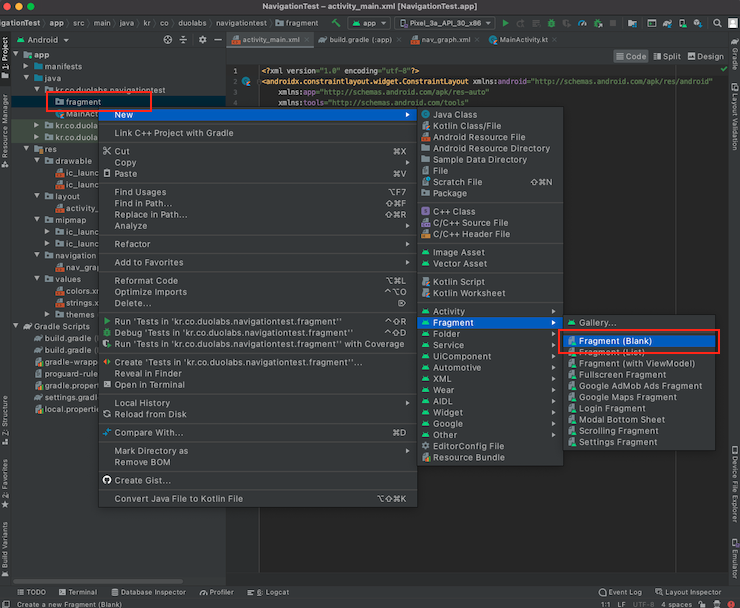The width and height of the screenshot is (740, 608).
Task: Collapse the Gradle Scripts node
Action: click(x=16, y=326)
